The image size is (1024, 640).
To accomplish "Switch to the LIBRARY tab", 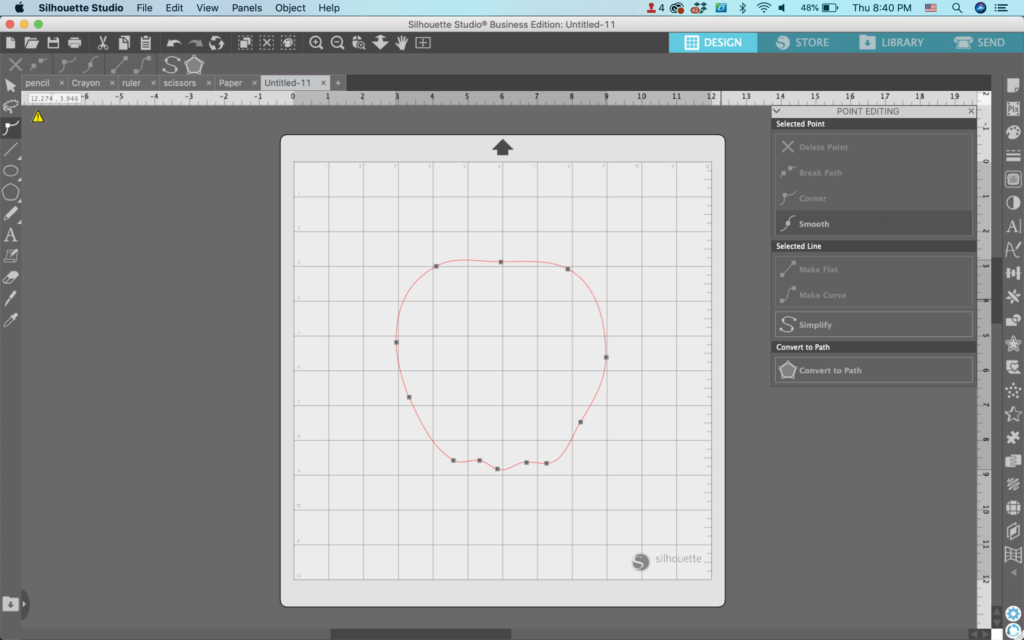I will tap(891, 42).
